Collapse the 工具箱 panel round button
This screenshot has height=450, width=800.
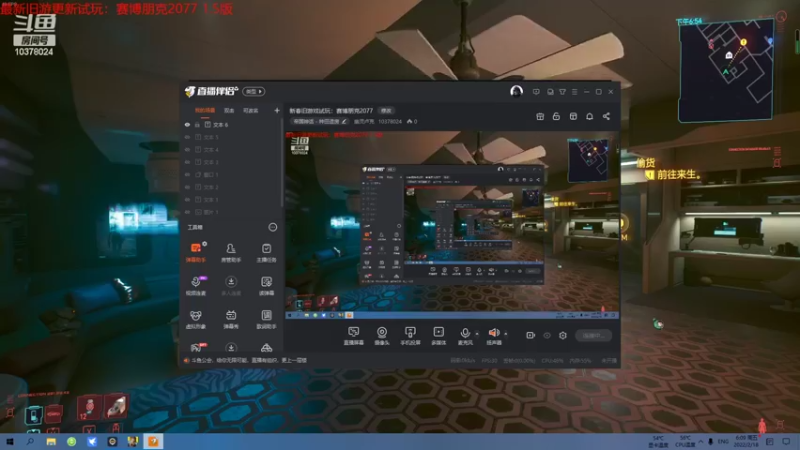(272, 227)
